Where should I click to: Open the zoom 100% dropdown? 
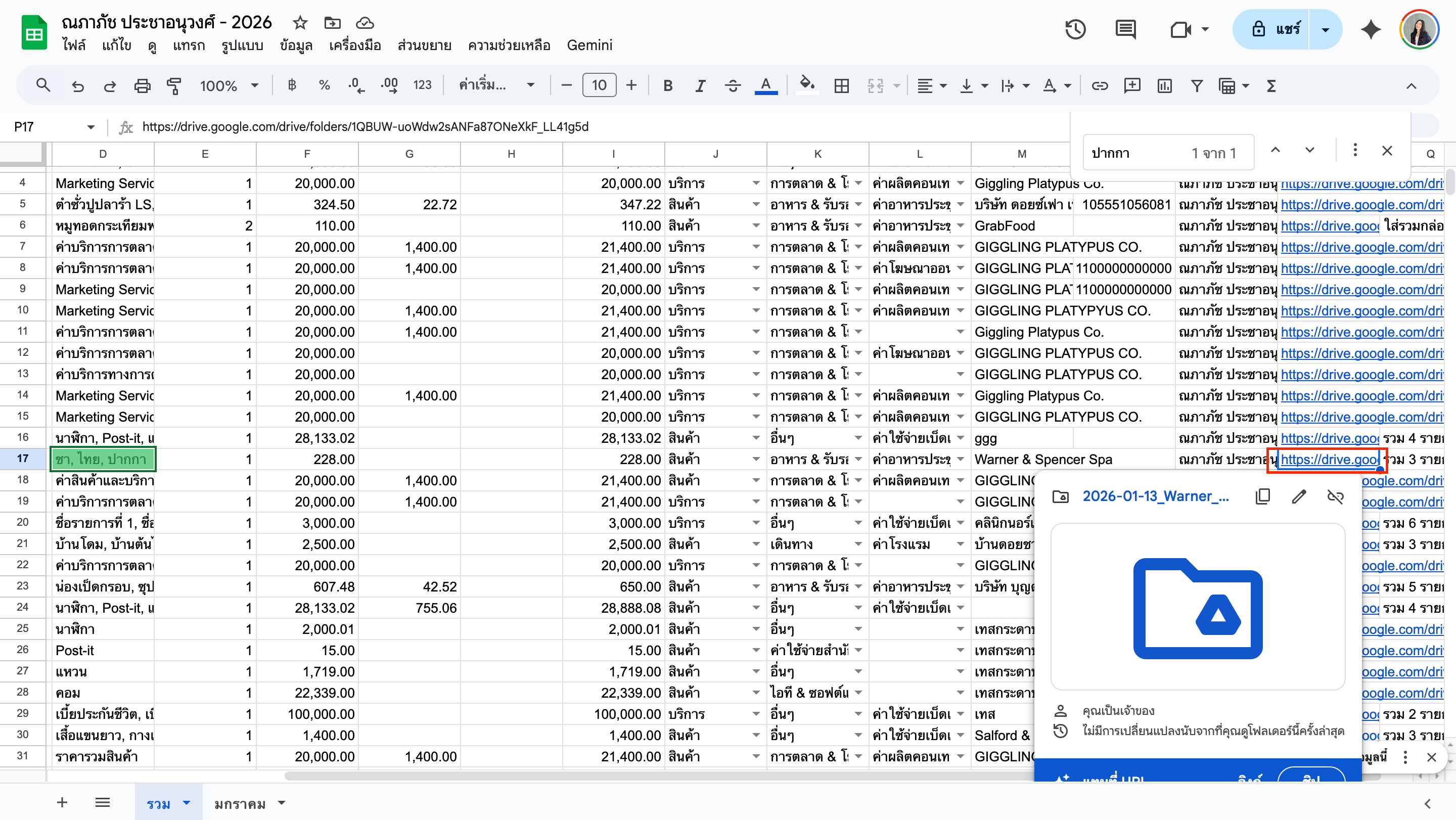click(x=229, y=86)
